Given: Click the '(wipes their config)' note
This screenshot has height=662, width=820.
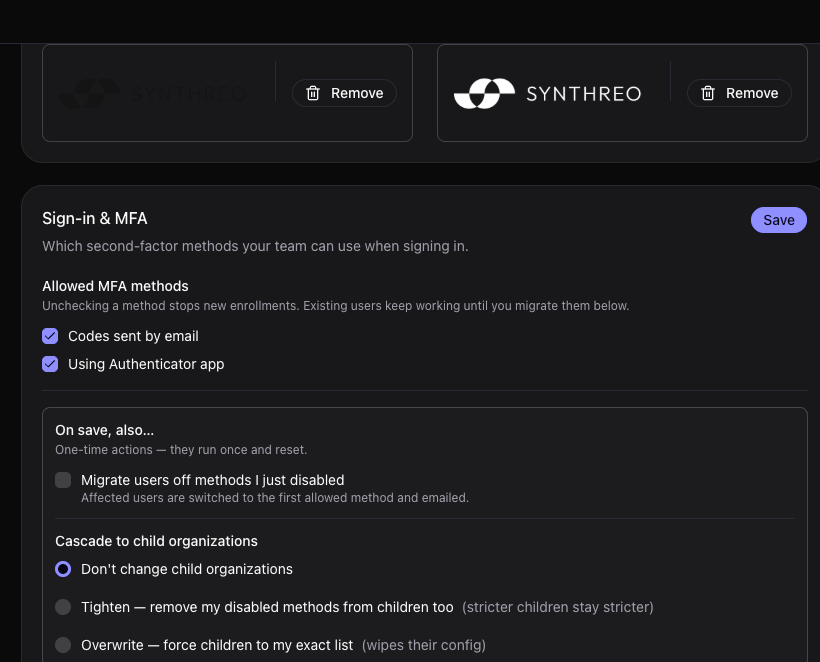Looking at the screenshot, I should pyautogui.click(x=424, y=645).
